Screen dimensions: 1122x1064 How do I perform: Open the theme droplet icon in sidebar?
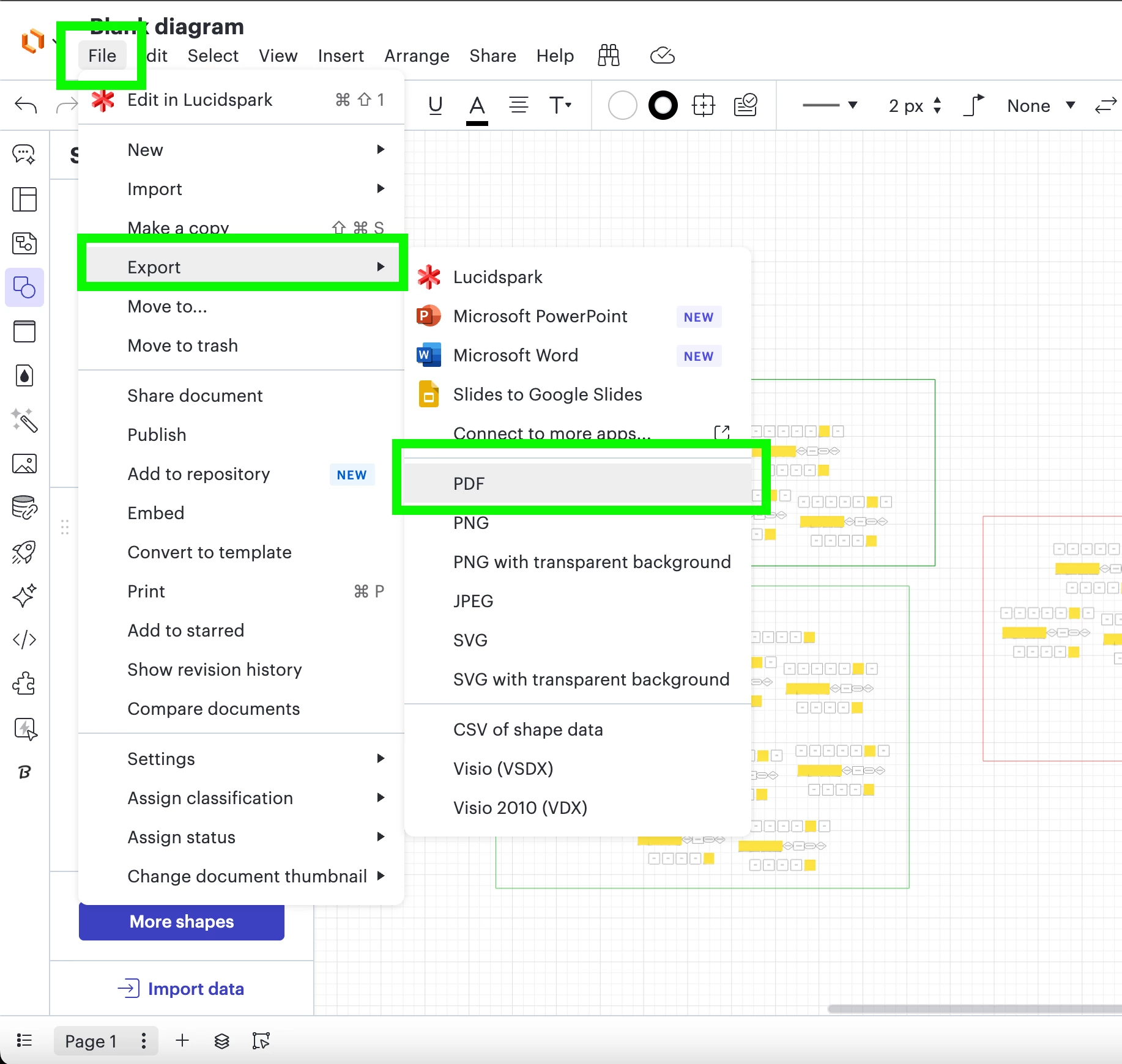pos(24,375)
